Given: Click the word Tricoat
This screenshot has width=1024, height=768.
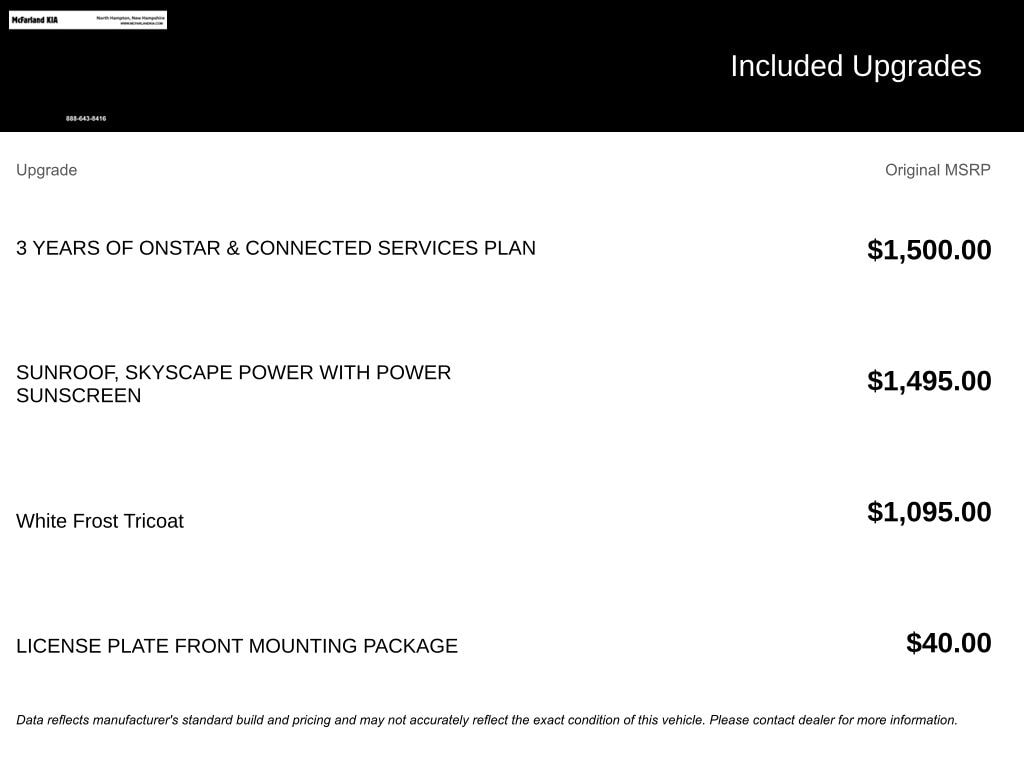Looking at the screenshot, I should [153, 521].
